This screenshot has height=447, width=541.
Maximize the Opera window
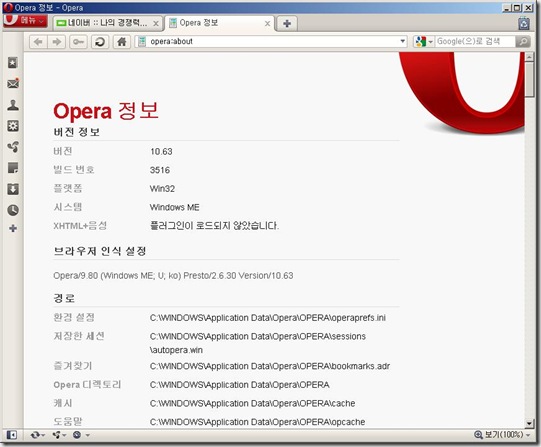click(517, 8)
